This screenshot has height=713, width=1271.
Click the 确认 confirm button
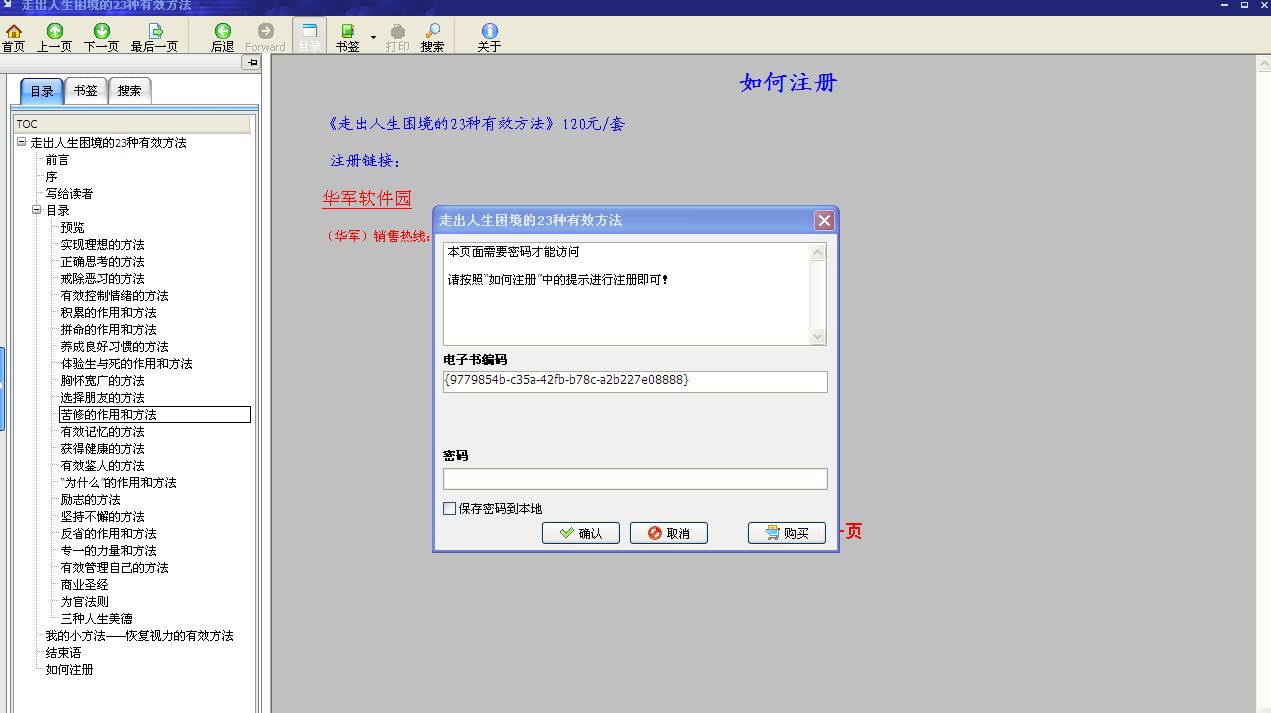581,533
